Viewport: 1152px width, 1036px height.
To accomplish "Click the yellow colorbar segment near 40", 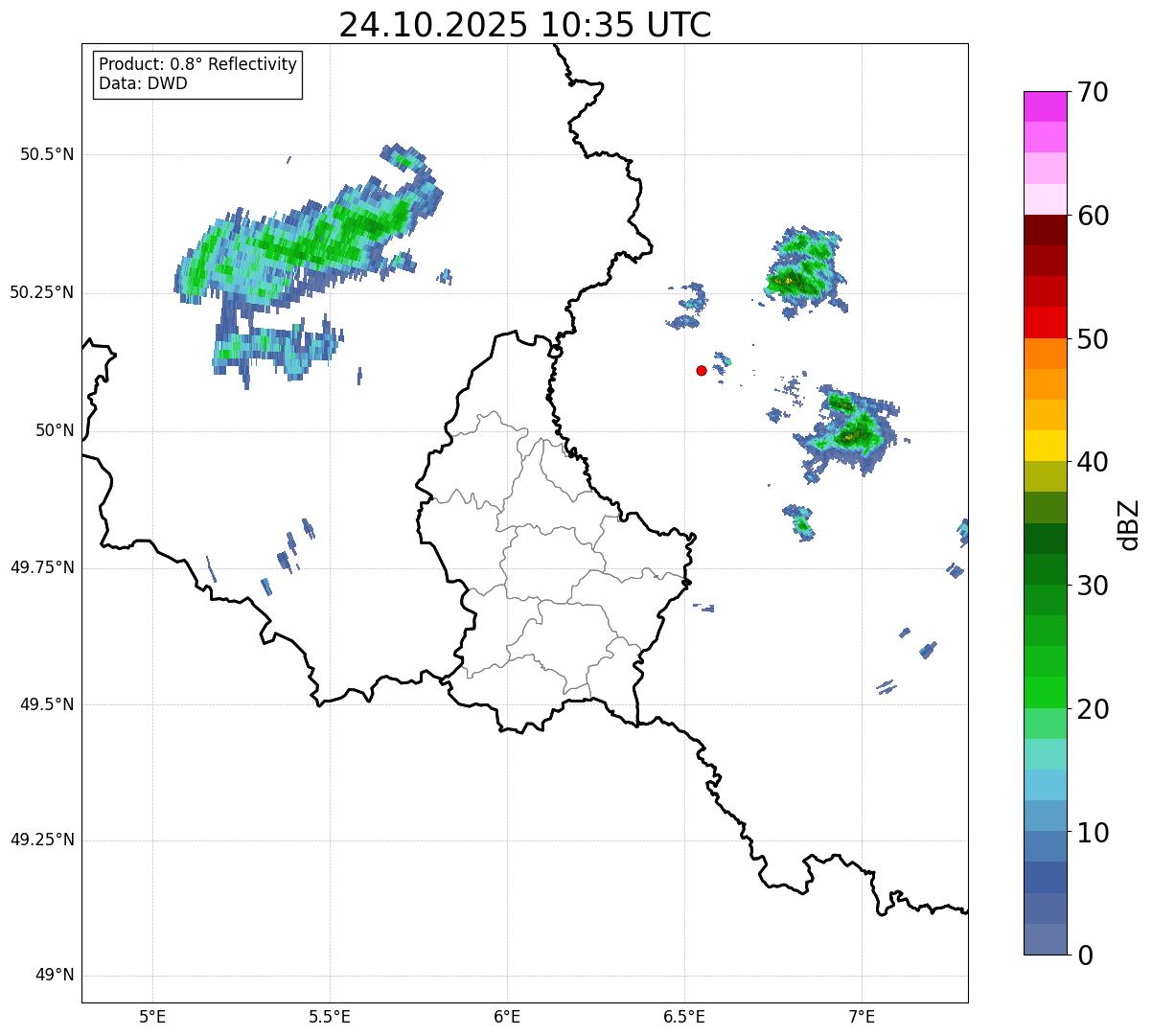I will 1046,446.
